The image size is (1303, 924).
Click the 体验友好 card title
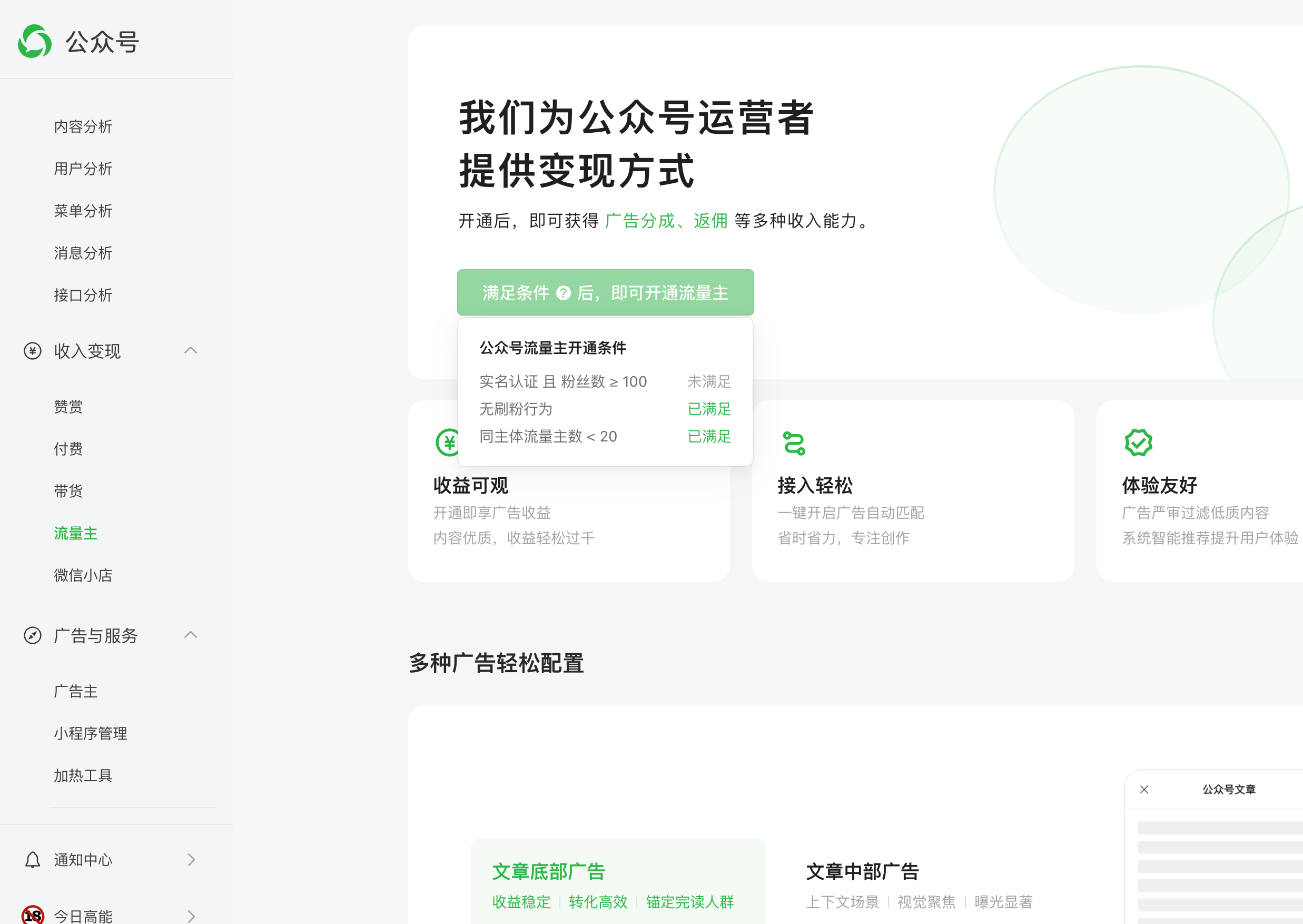click(1159, 485)
